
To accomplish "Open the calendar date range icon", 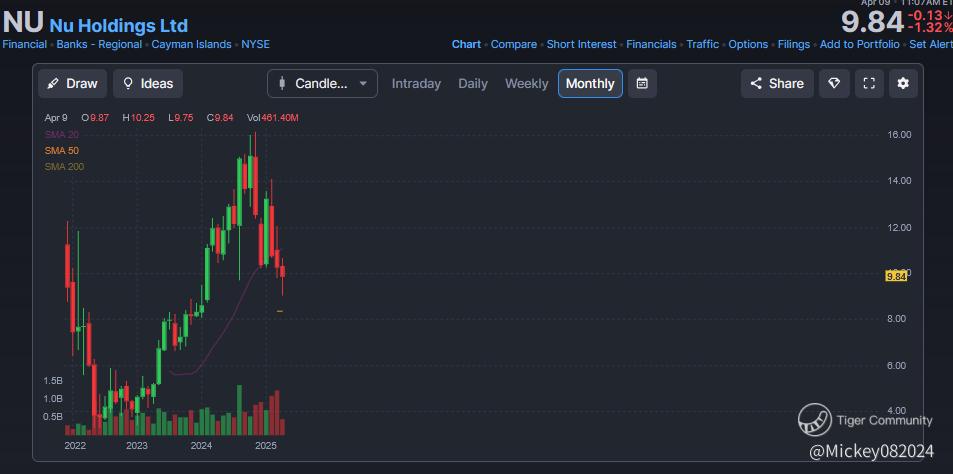I will point(642,84).
